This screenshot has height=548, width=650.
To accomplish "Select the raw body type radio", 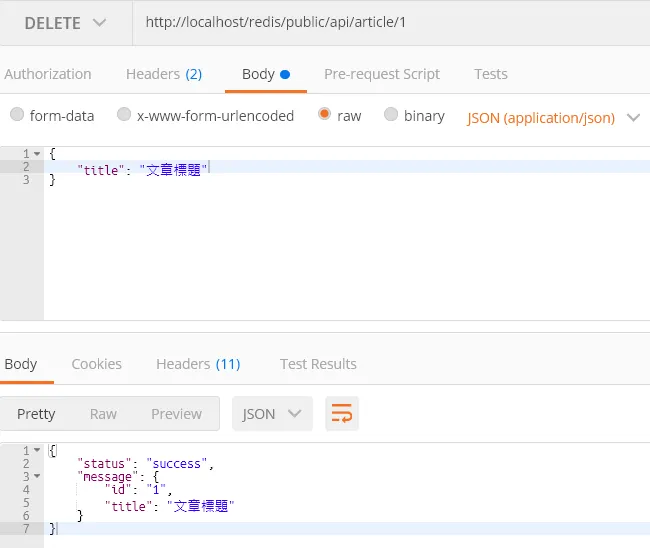I will (x=324, y=114).
